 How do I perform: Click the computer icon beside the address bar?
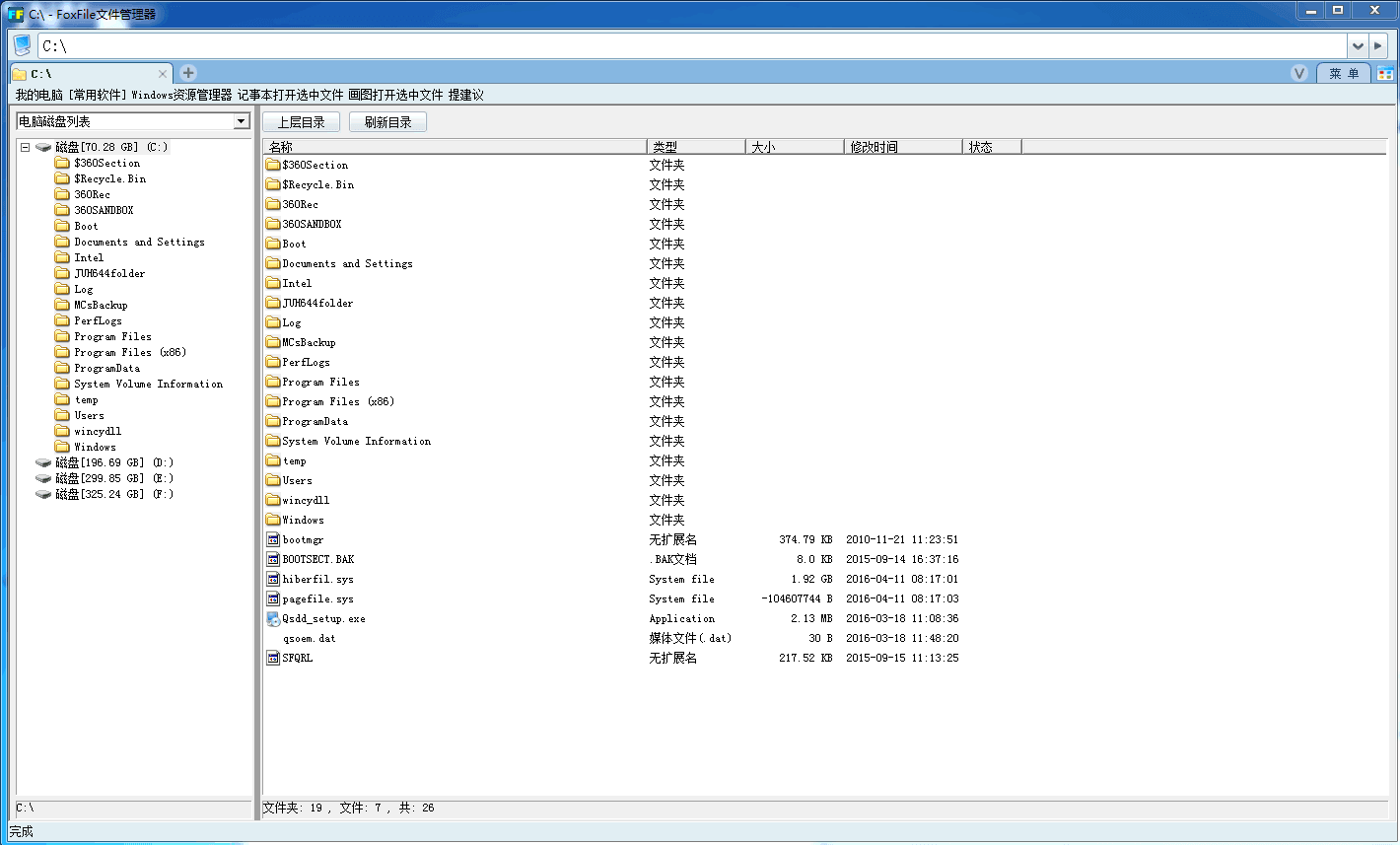tap(23, 45)
